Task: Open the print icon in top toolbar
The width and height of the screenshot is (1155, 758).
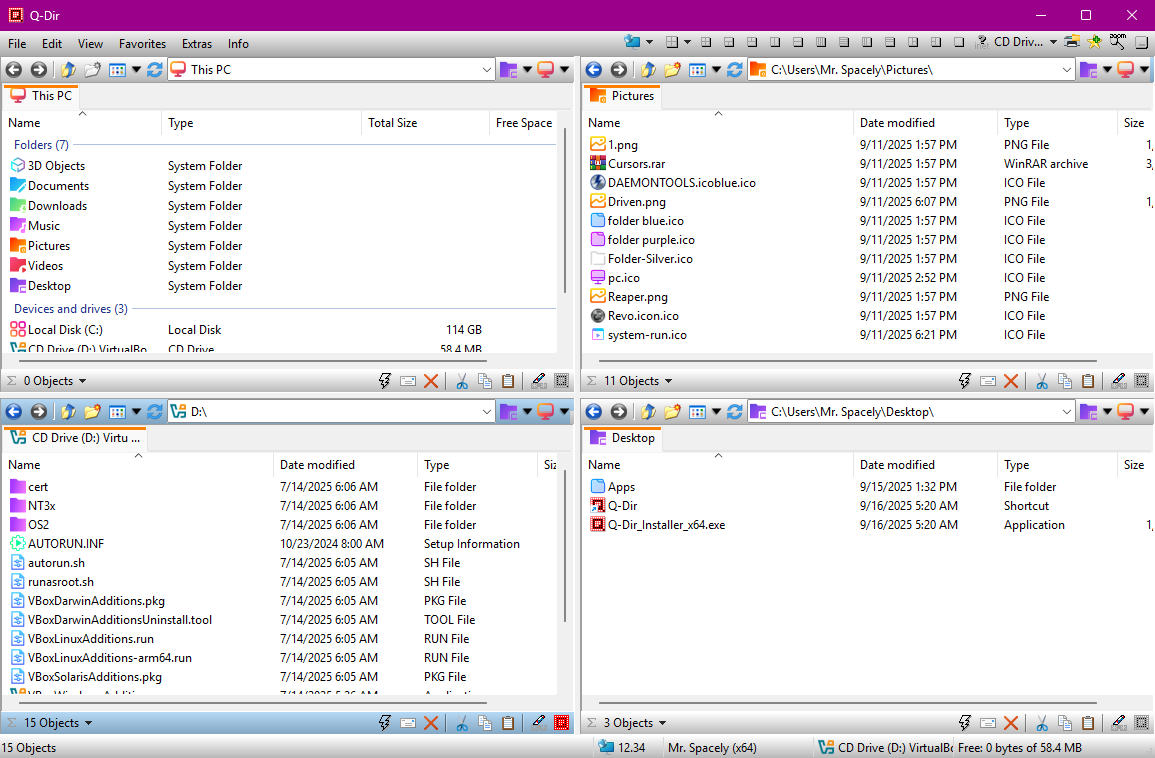Action: click(1072, 42)
